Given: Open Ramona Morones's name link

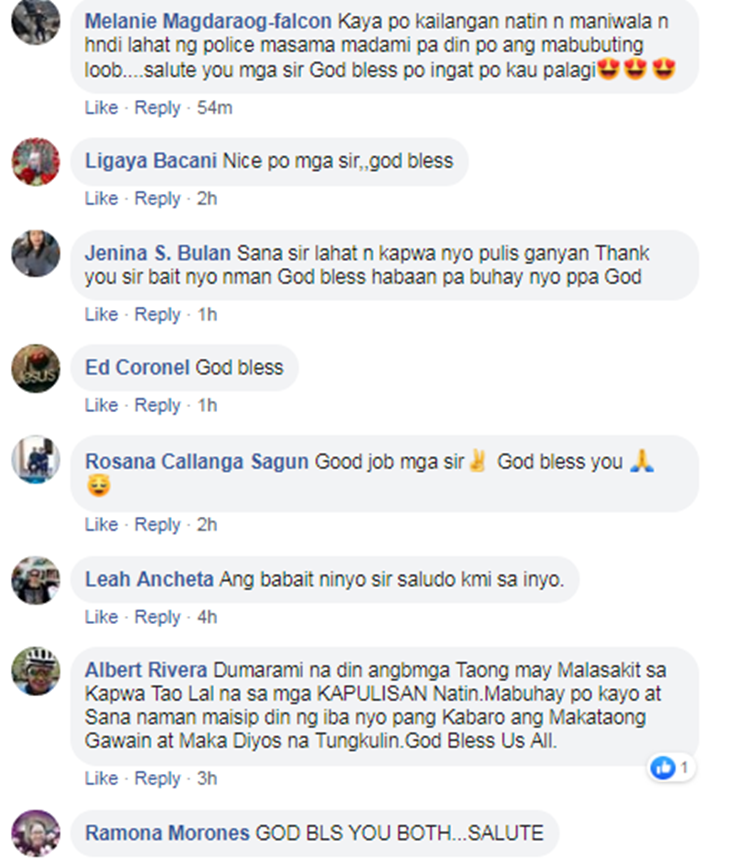Looking at the screenshot, I should (x=167, y=833).
